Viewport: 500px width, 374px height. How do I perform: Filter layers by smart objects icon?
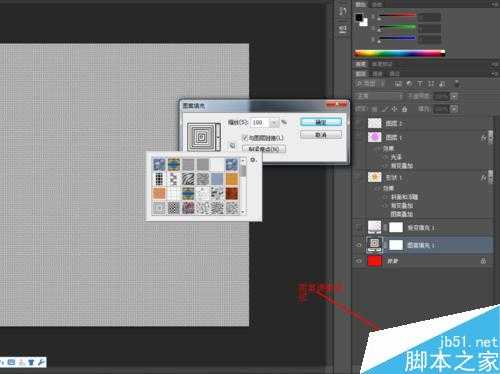(x=442, y=84)
